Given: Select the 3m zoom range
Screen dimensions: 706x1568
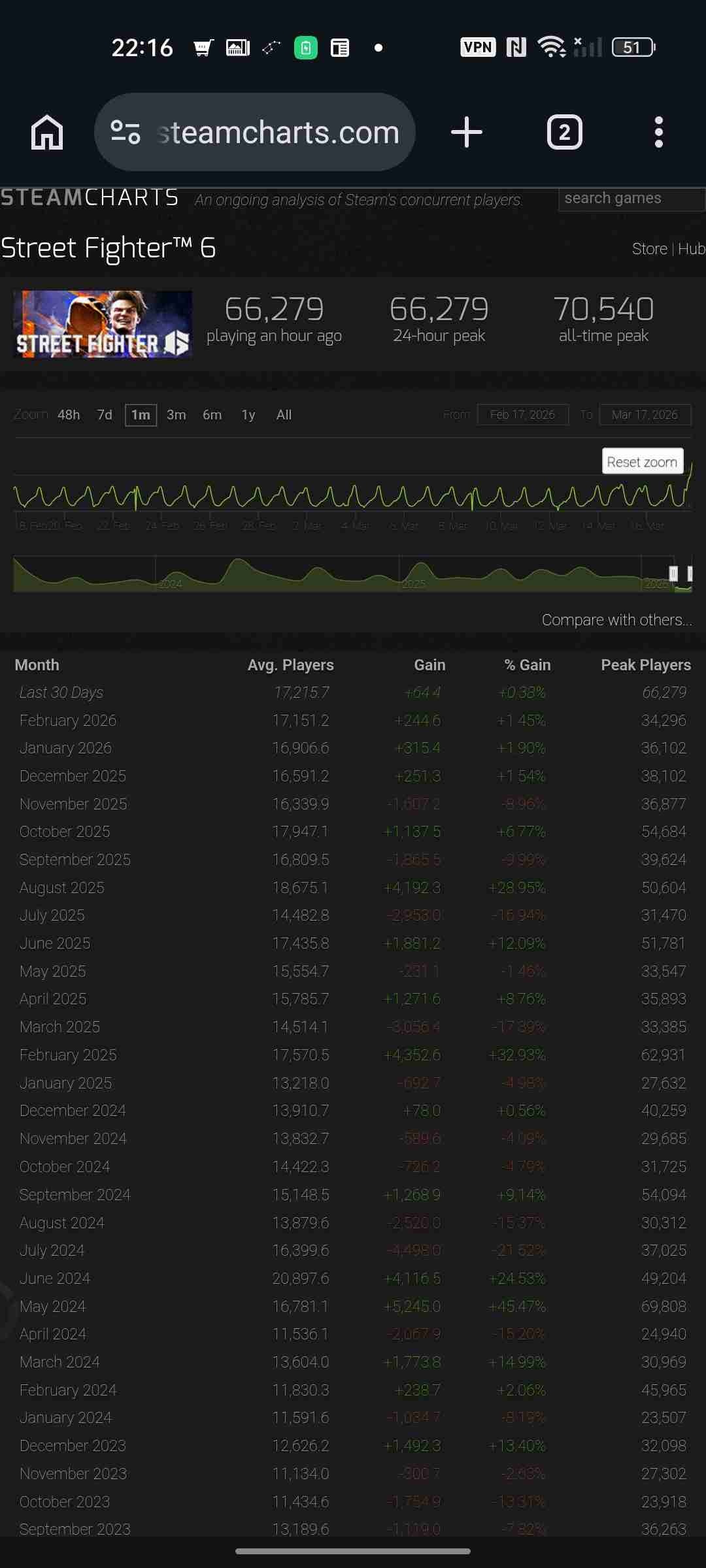Looking at the screenshot, I should tap(176, 415).
